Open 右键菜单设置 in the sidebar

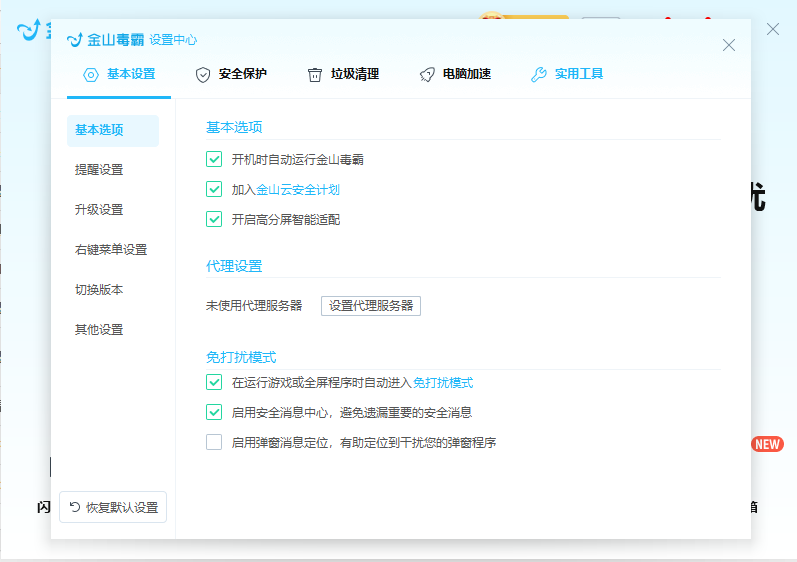pyautogui.click(x=111, y=250)
